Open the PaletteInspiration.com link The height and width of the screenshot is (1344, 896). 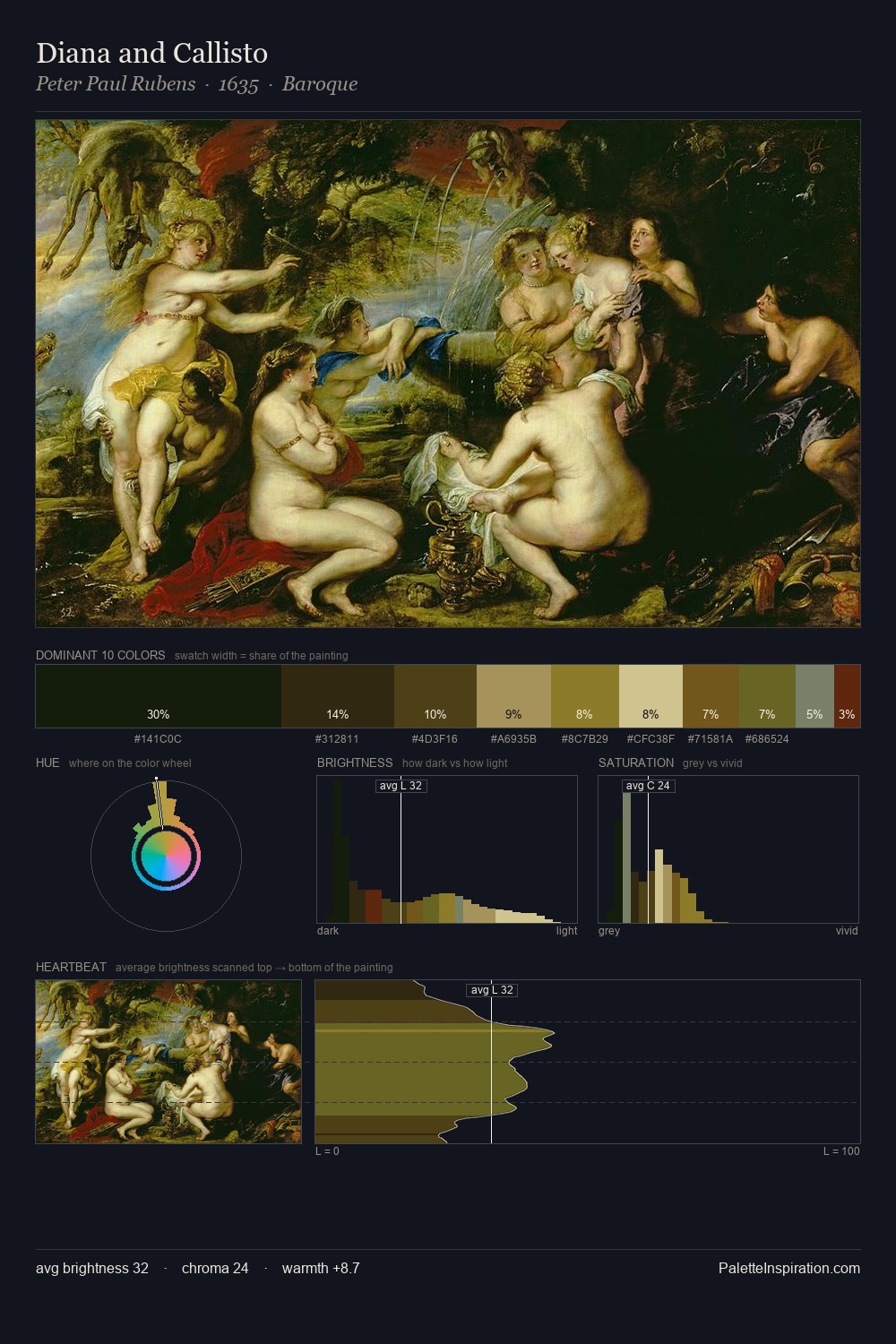789,1268
